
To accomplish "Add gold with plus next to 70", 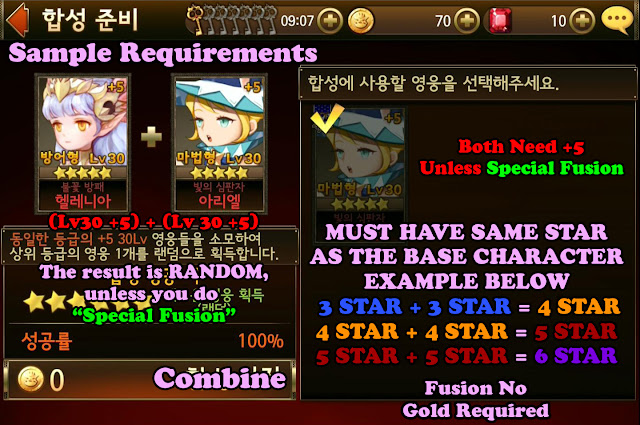I will [467, 20].
